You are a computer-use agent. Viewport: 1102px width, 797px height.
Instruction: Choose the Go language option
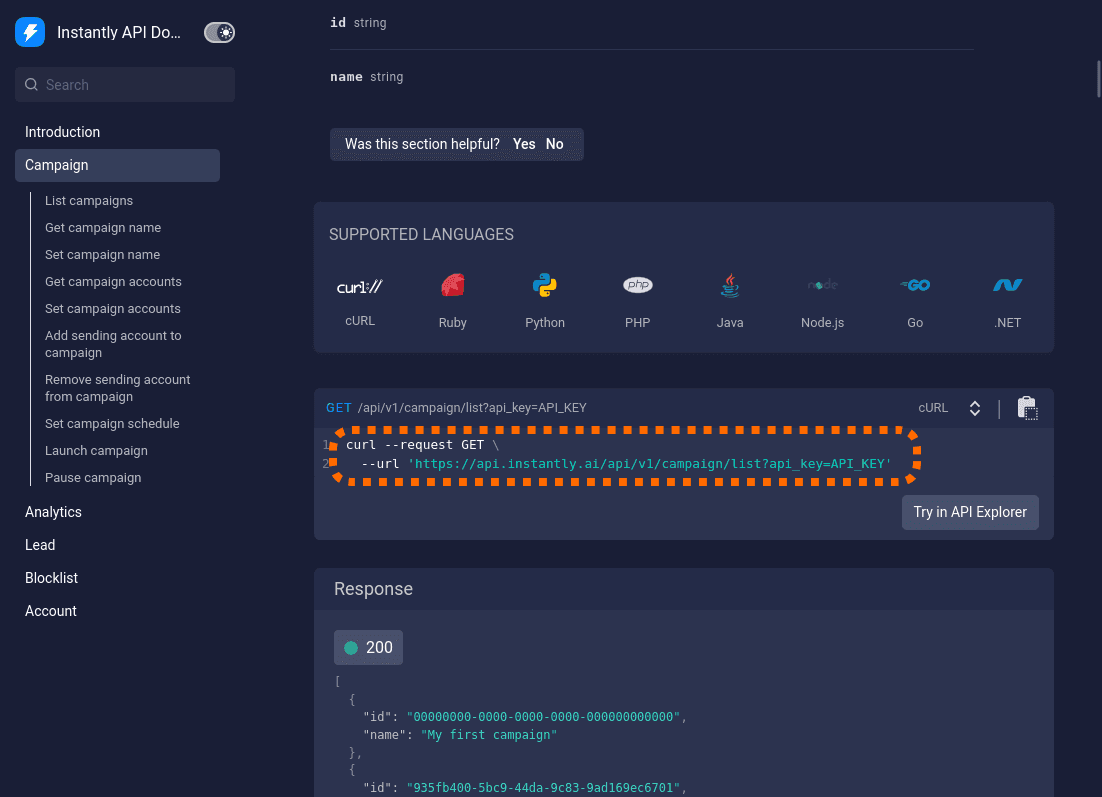coord(915,297)
